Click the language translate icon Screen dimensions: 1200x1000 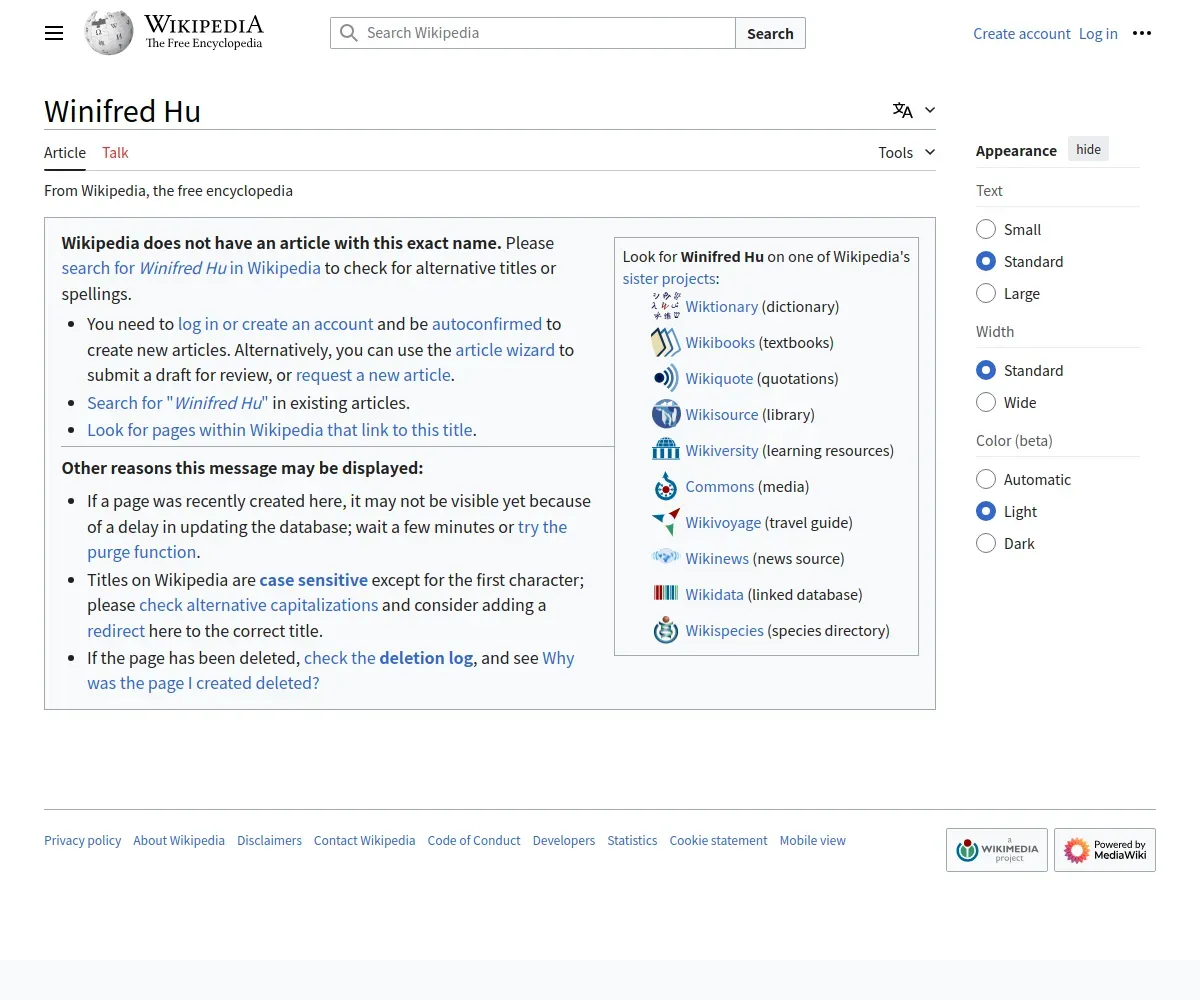click(x=903, y=110)
